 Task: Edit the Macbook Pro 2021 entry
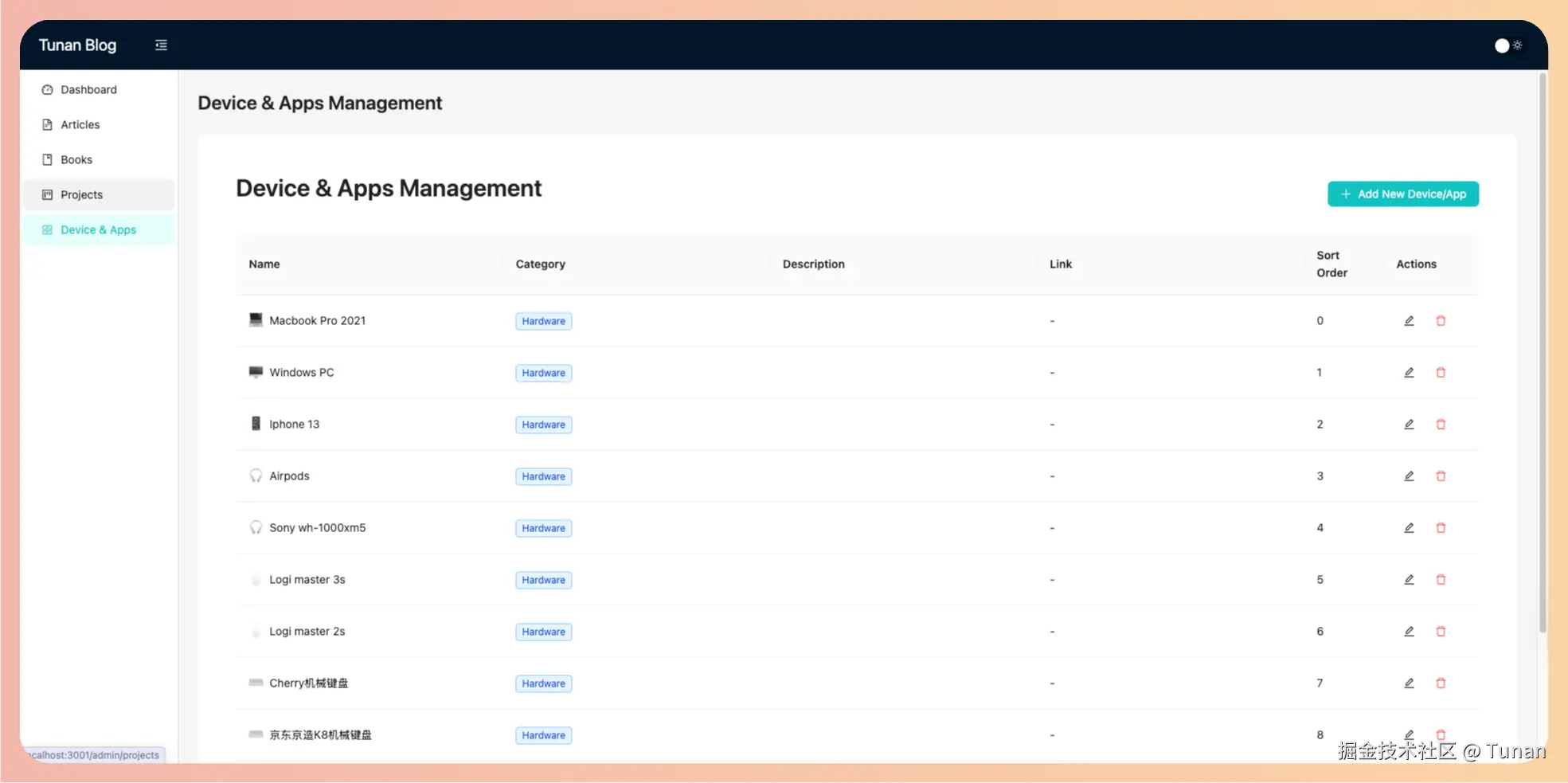pos(1409,321)
